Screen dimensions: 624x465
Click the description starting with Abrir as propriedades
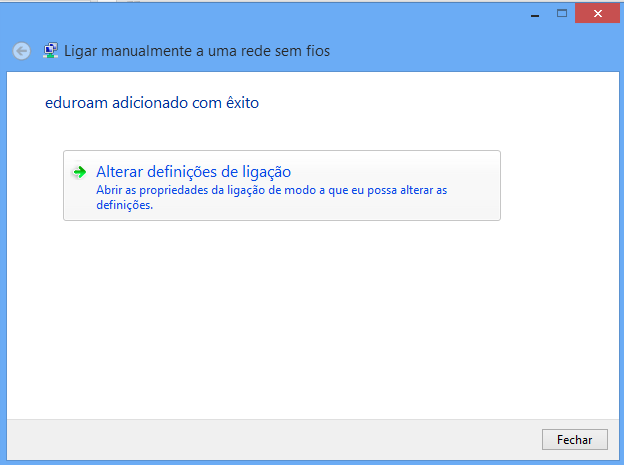tap(271, 197)
